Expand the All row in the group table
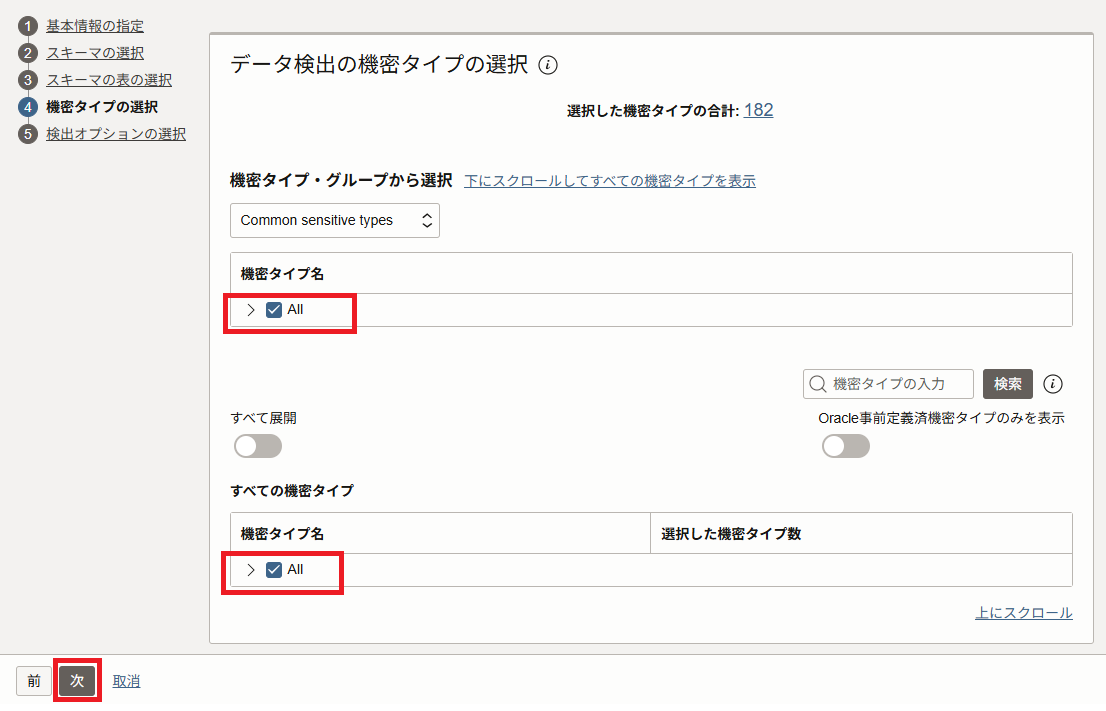The height and width of the screenshot is (711, 1106). pyautogui.click(x=250, y=310)
